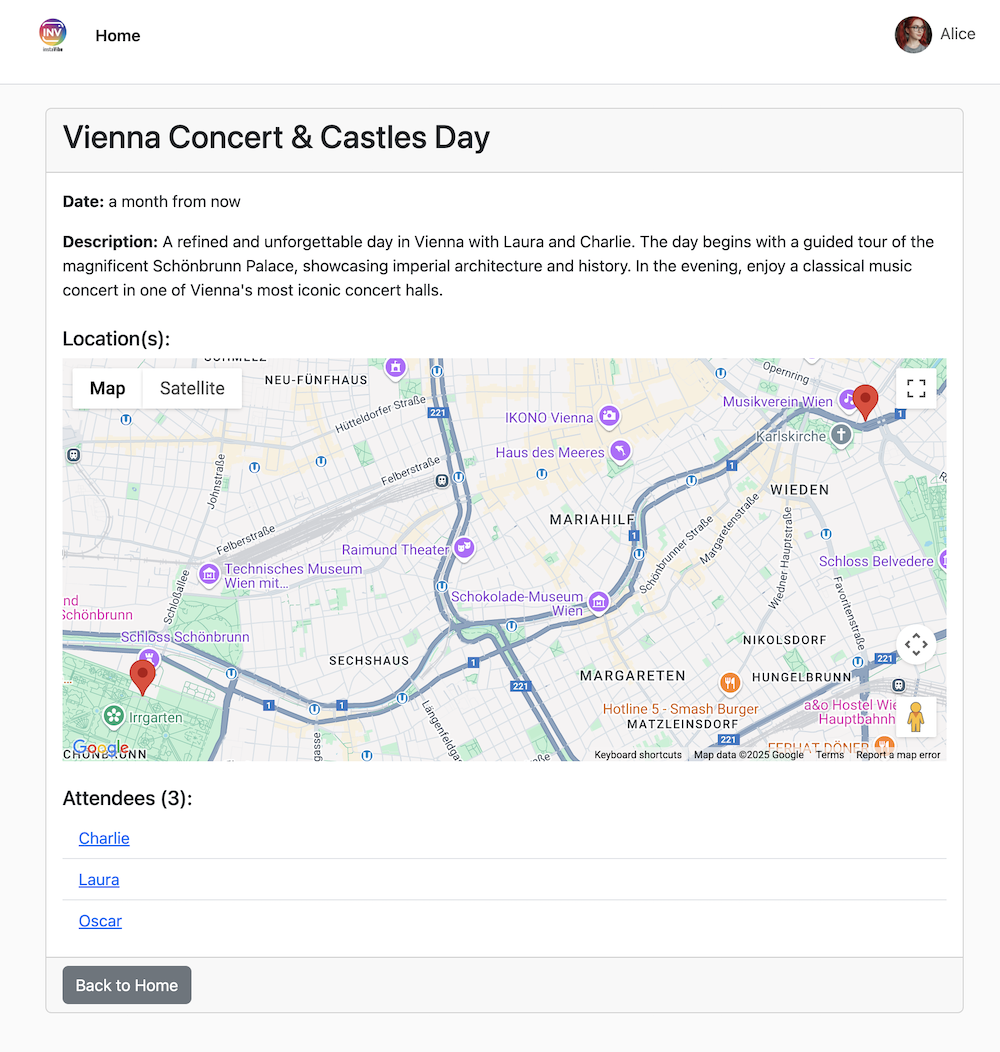Select the Haus des Meeres map pin
Image resolution: width=1000 pixels, height=1052 pixels.
[620, 452]
